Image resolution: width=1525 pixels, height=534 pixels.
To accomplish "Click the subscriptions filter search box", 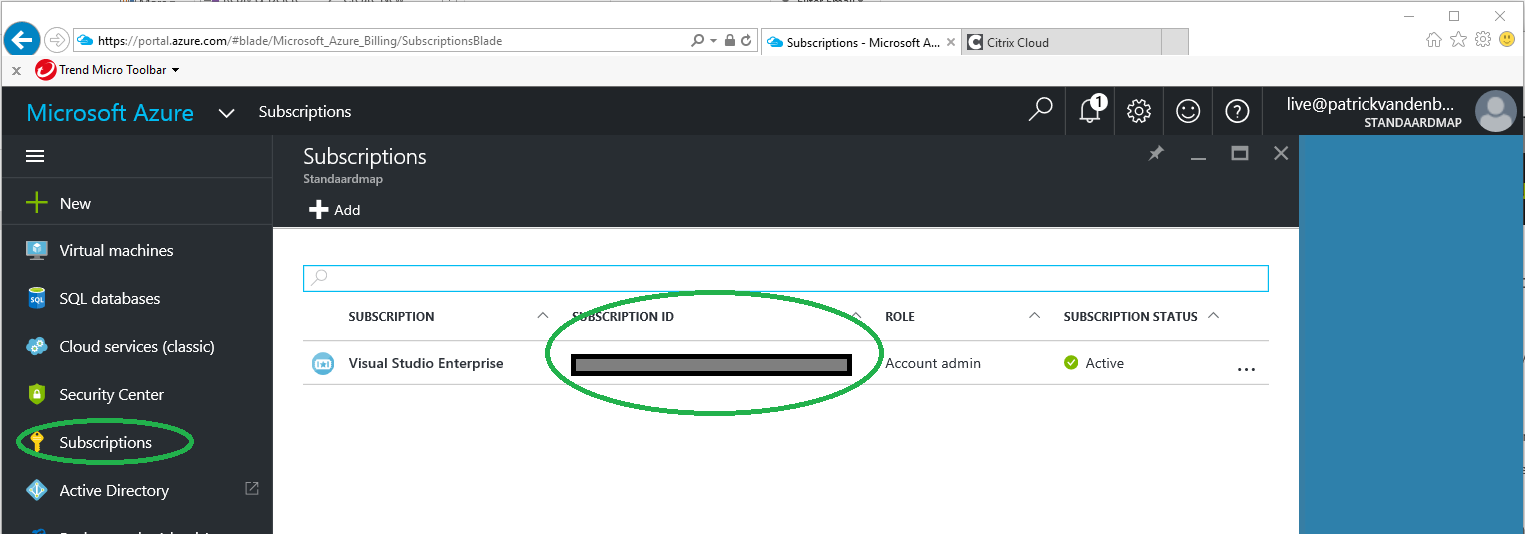I will 786,278.
